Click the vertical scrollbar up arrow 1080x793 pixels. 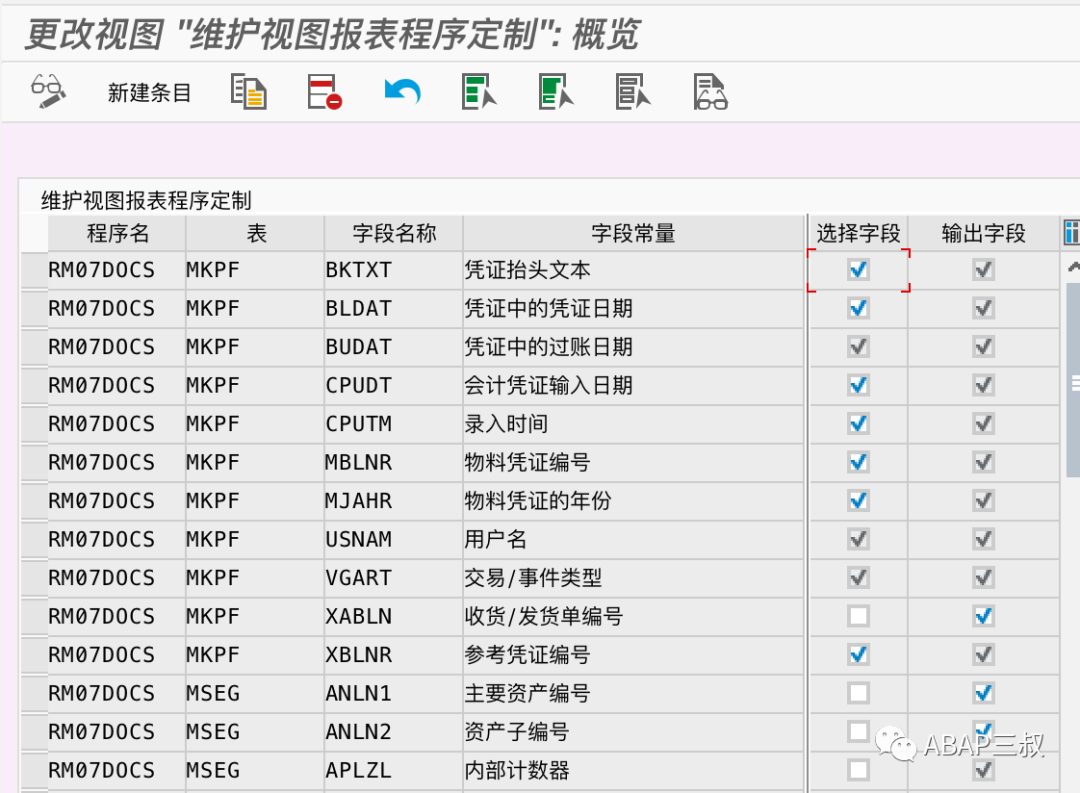(x=1073, y=267)
